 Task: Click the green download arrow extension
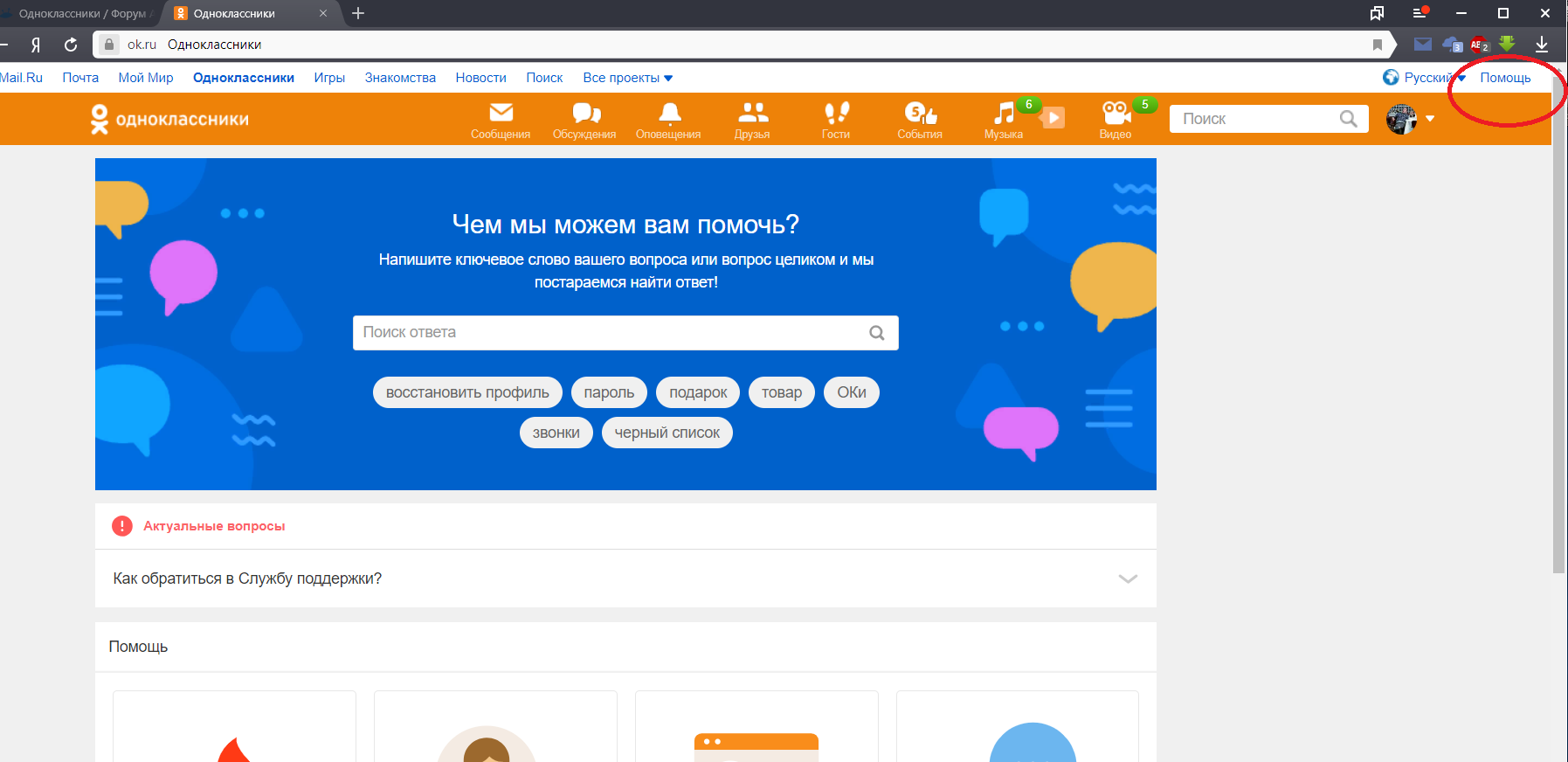pyautogui.click(x=1507, y=44)
